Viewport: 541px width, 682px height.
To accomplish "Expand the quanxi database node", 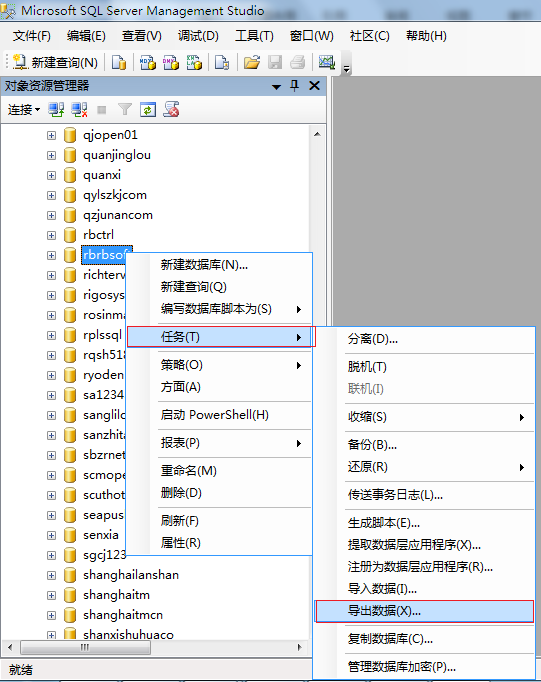I will pyautogui.click(x=51, y=175).
